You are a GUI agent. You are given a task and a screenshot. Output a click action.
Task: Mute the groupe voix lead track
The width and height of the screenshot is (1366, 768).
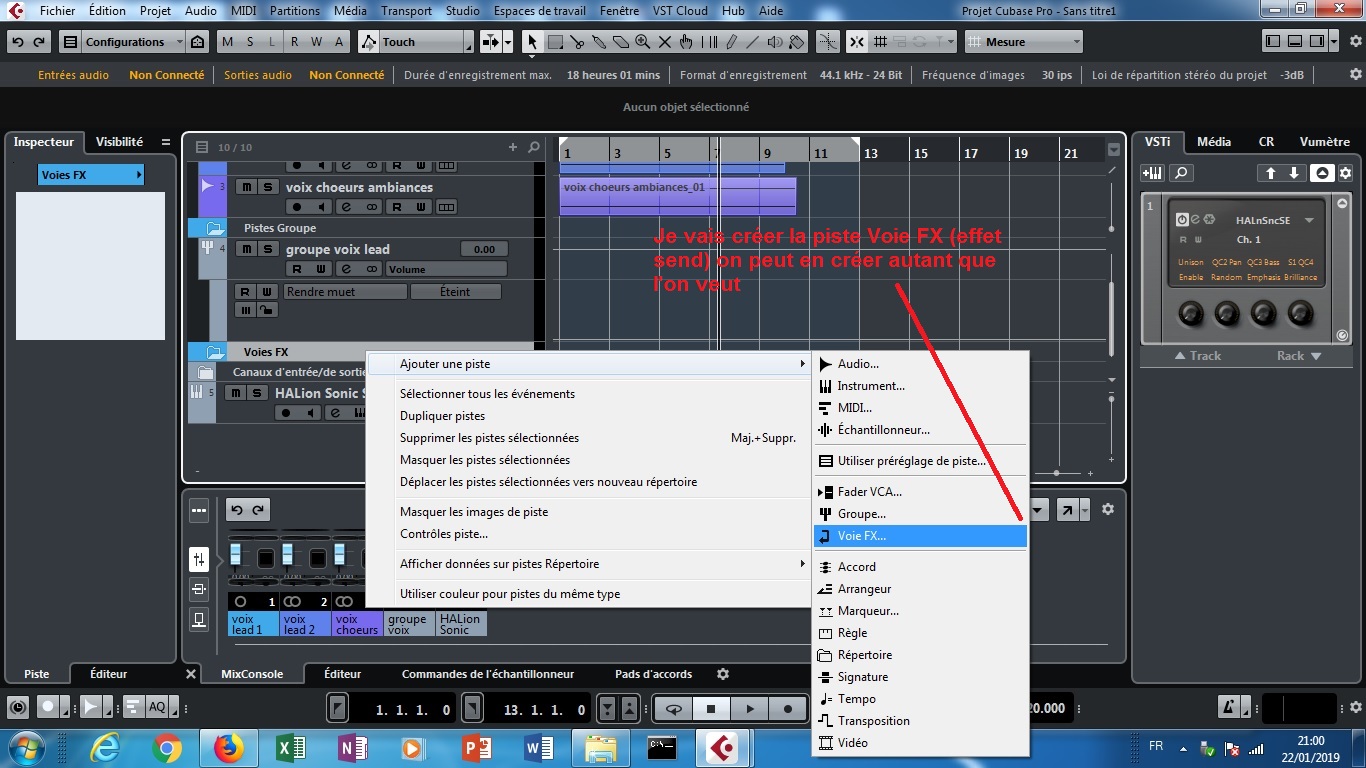point(246,249)
